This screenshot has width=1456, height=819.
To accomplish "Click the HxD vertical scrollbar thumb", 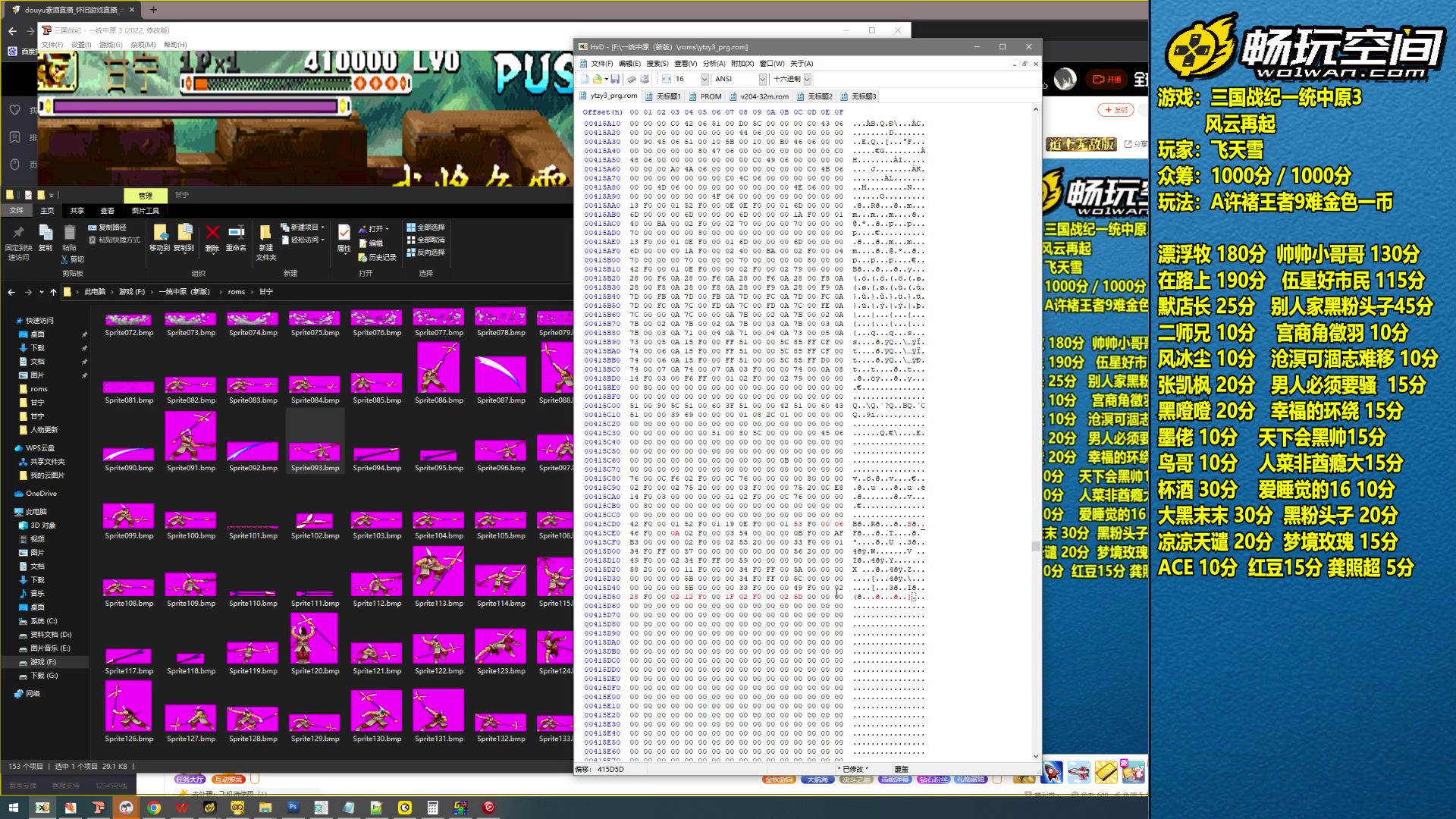I will pos(1036,546).
